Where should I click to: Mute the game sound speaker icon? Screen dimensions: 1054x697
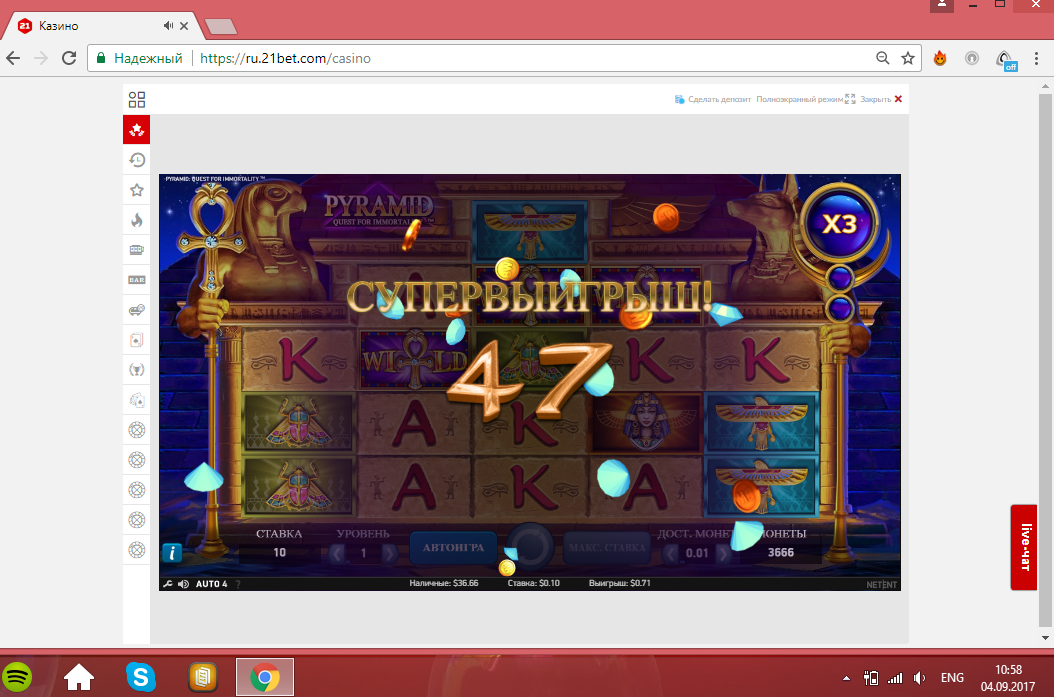click(183, 584)
